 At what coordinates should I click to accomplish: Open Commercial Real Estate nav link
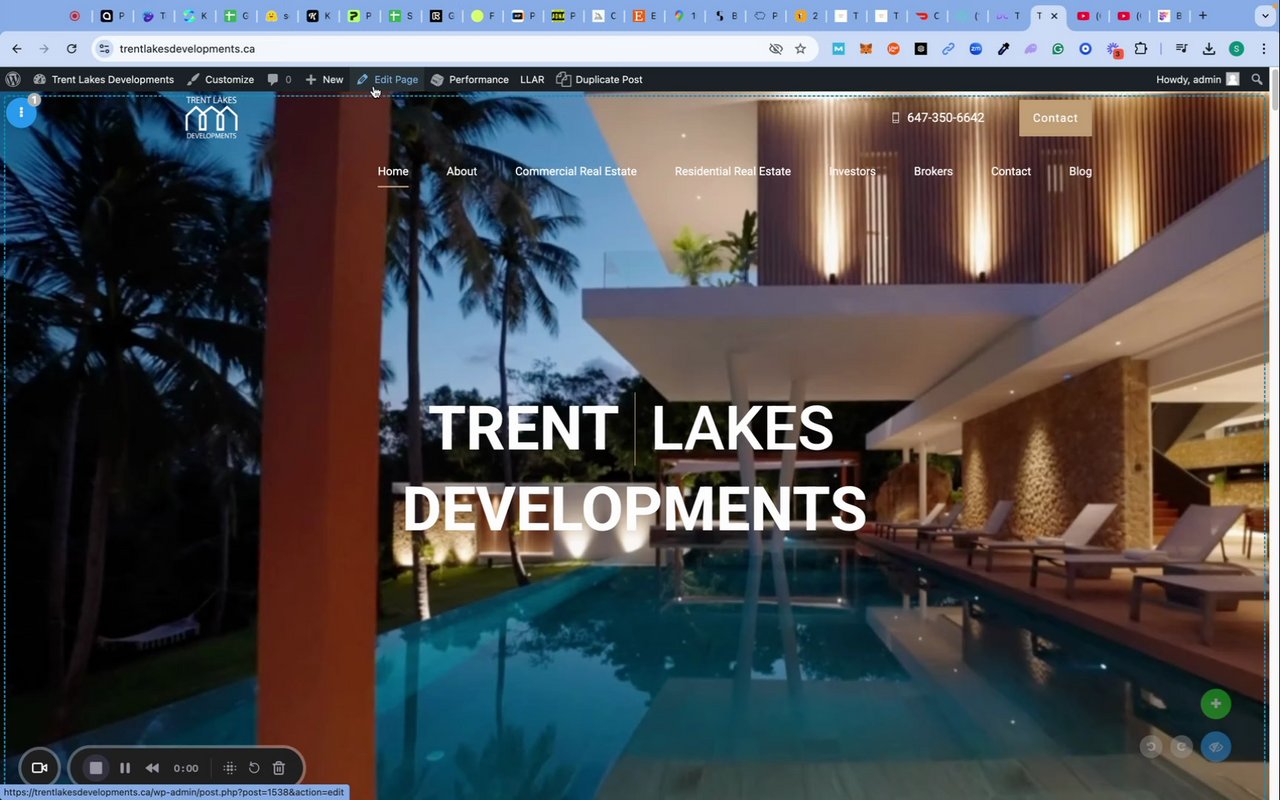point(576,171)
